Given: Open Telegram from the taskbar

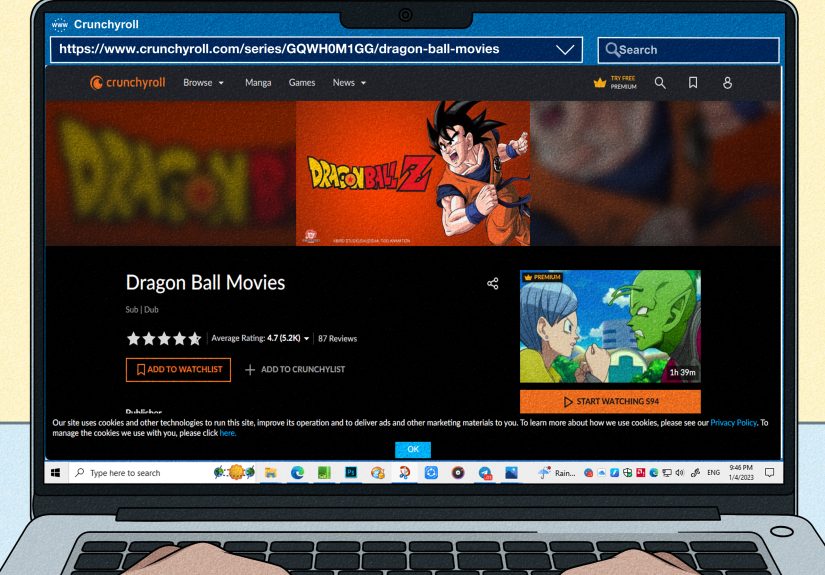Looking at the screenshot, I should pos(485,473).
